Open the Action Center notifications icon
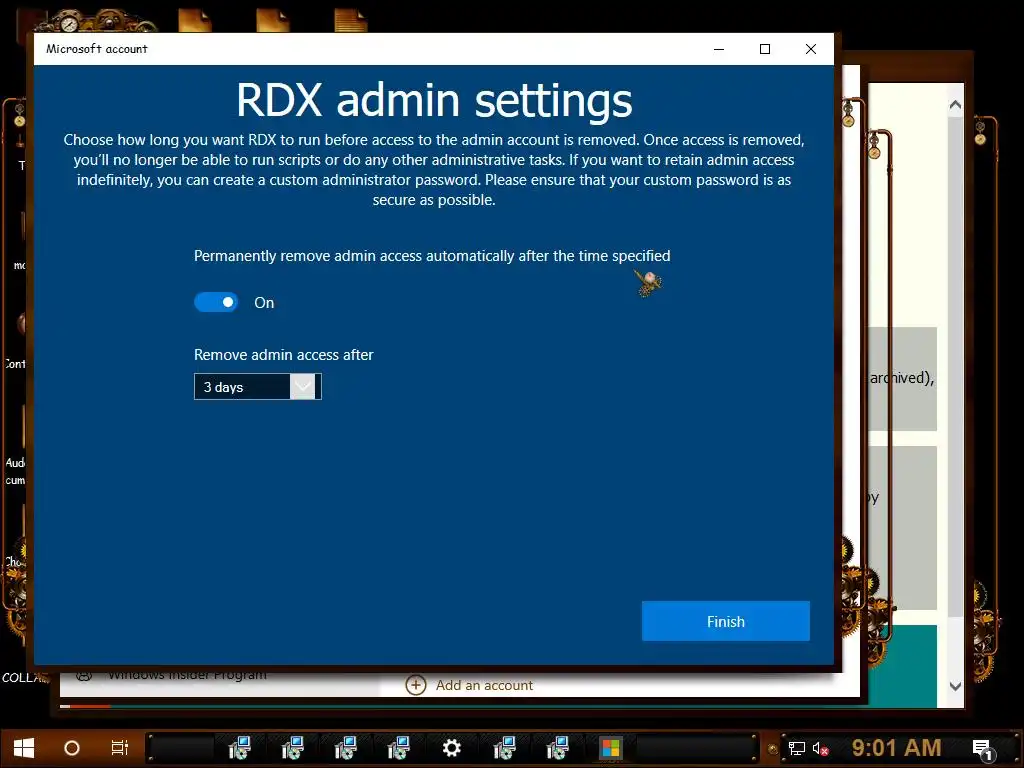The image size is (1024, 768). [x=982, y=748]
